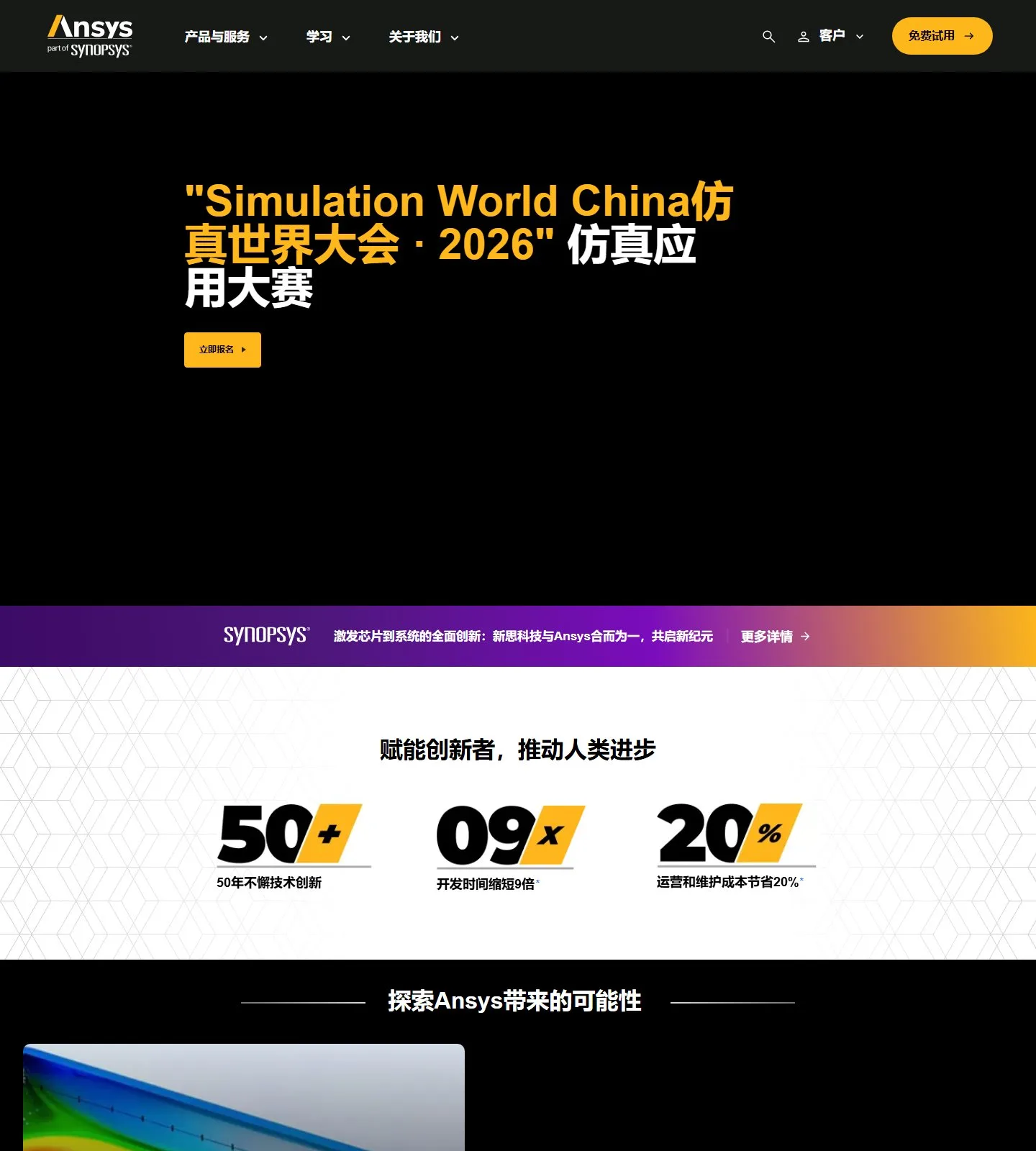
Task: Click the user profile icon beside 客户
Action: point(804,37)
